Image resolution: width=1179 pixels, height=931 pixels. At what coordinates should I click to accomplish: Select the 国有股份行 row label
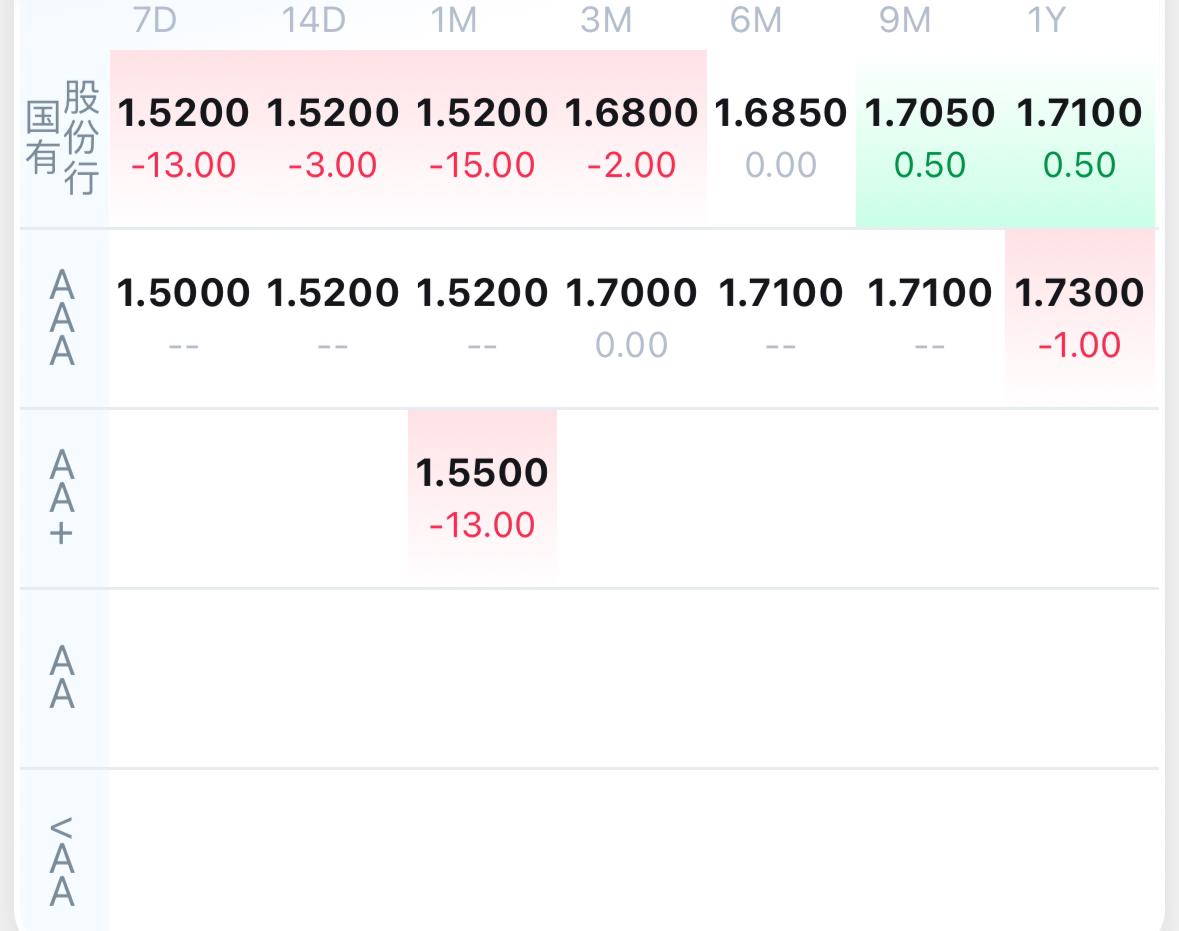click(63, 139)
